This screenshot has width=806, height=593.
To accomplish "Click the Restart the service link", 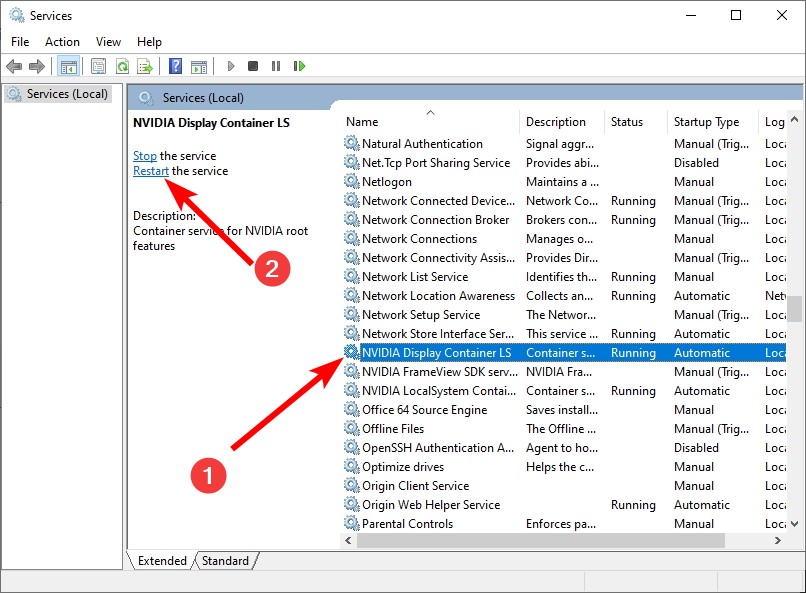I will (x=151, y=171).
